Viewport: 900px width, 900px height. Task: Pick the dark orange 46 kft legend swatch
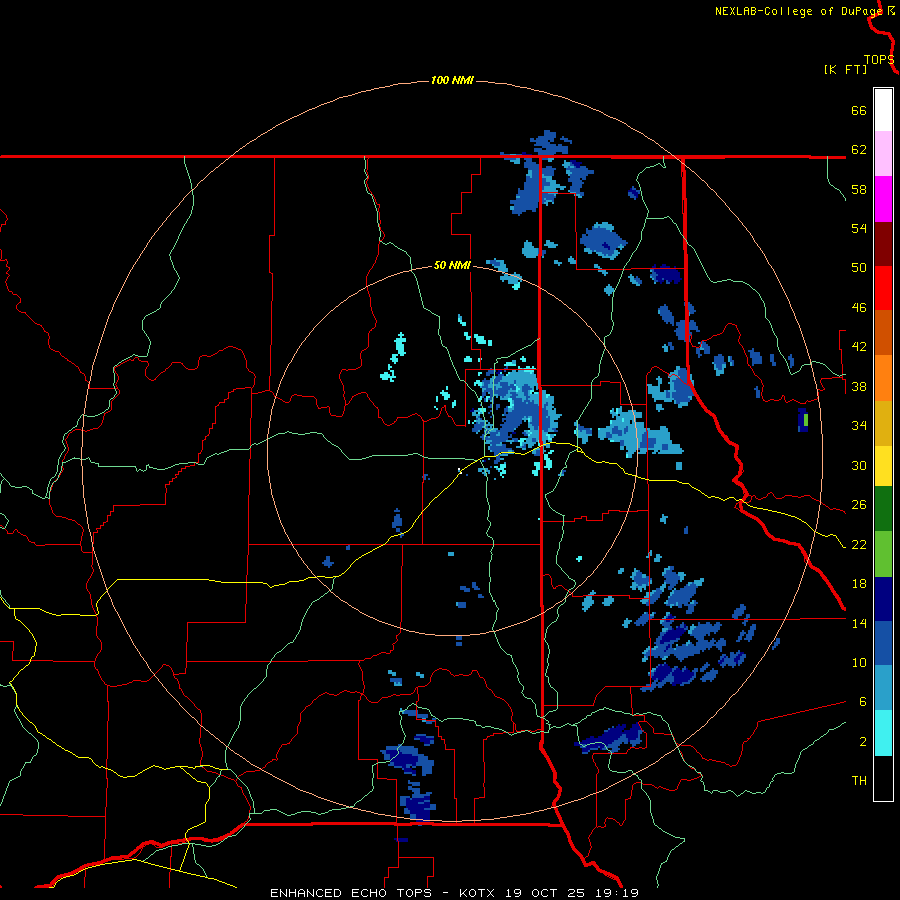tap(883, 333)
